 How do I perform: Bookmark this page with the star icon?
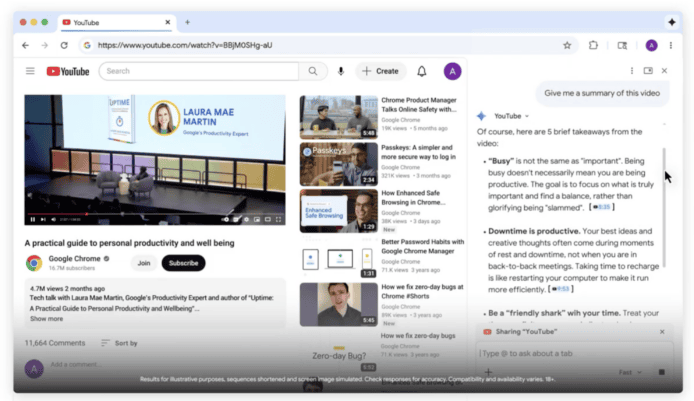[x=567, y=45]
